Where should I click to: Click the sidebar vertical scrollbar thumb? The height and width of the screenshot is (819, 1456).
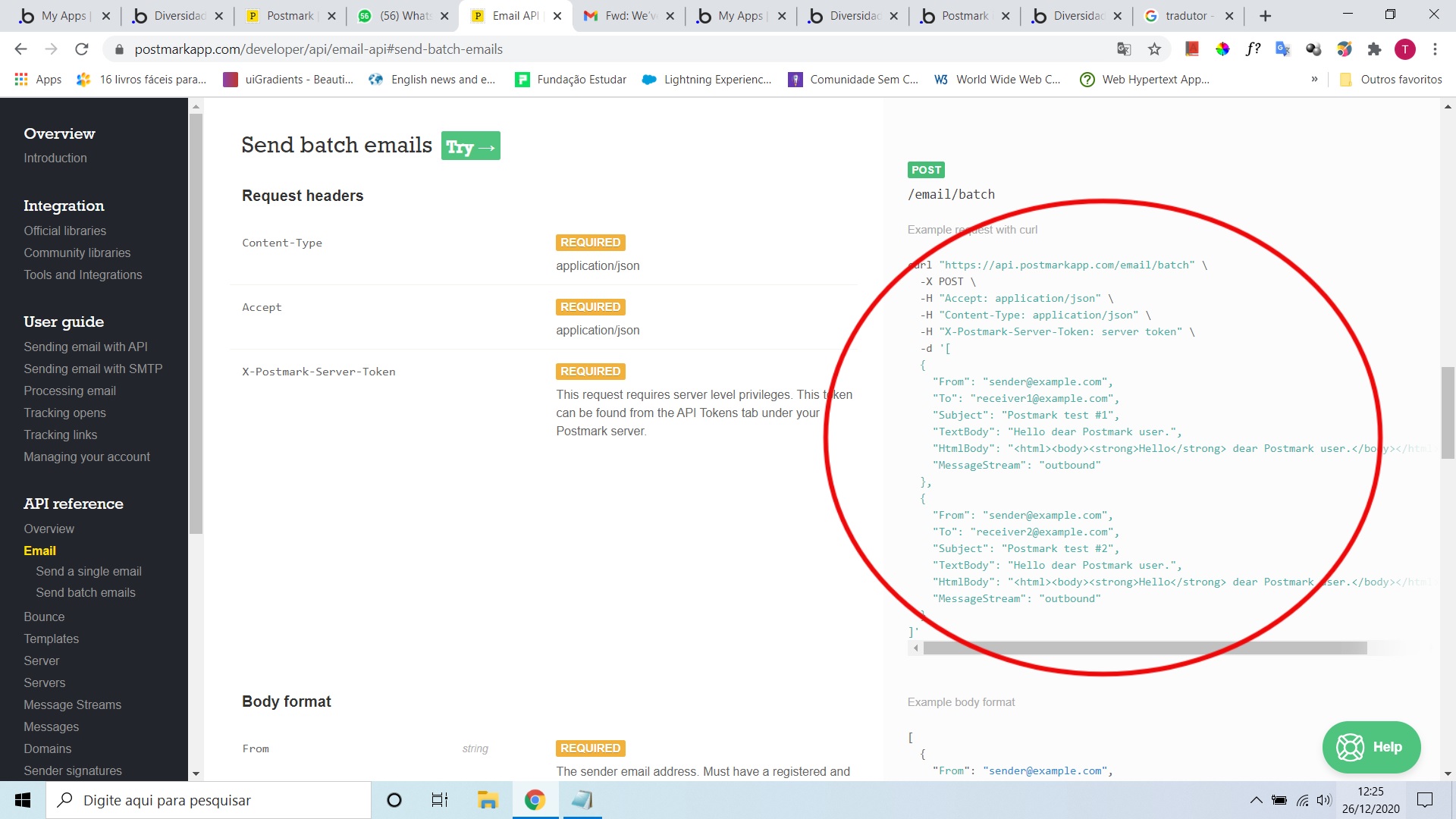click(196, 324)
